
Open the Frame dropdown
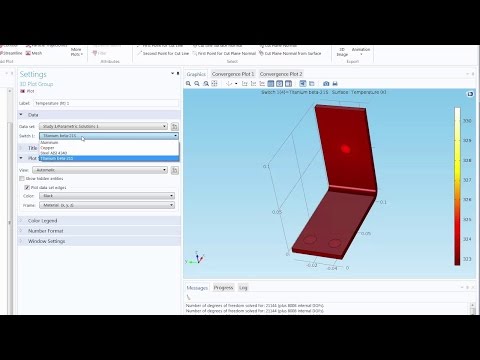point(107,205)
